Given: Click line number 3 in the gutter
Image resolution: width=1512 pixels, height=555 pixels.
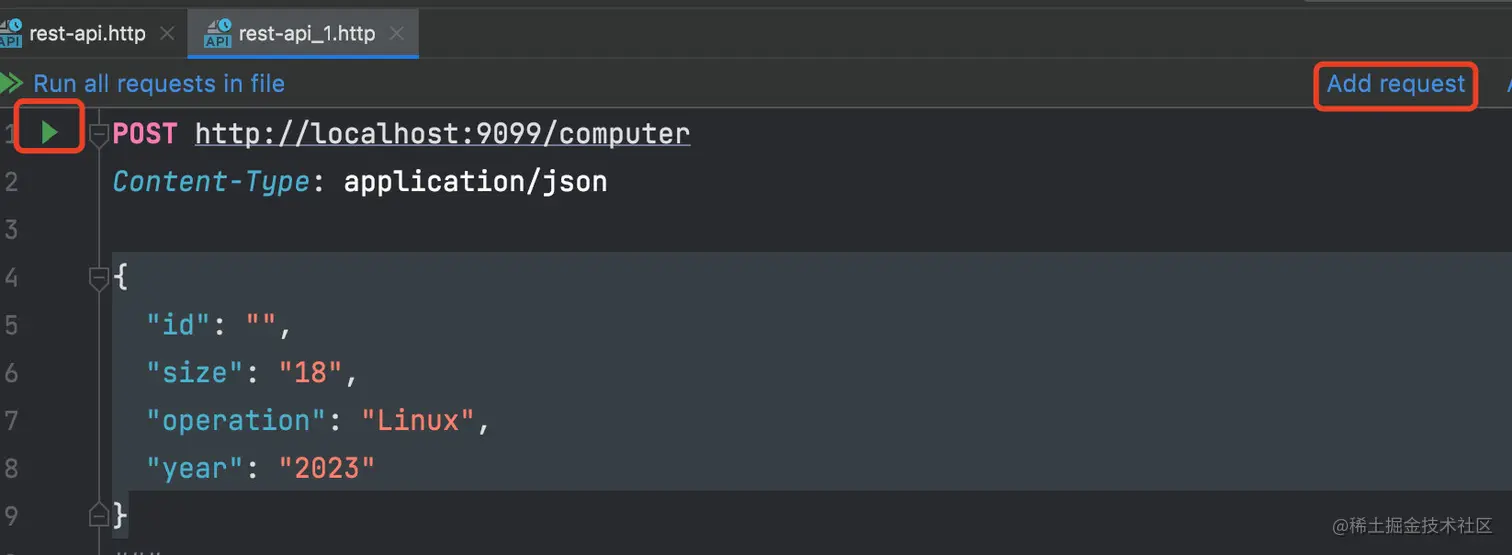Looking at the screenshot, I should pos(11,229).
